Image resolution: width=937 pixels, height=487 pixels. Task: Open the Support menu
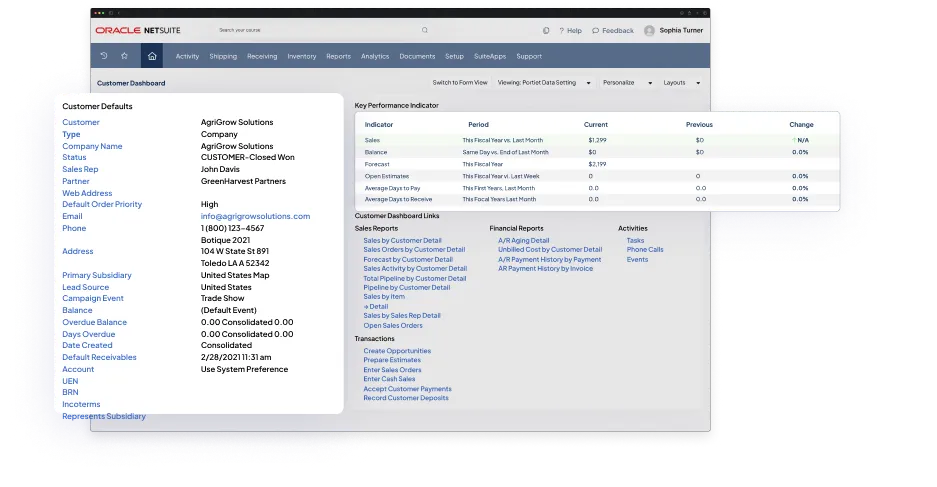[x=529, y=56]
